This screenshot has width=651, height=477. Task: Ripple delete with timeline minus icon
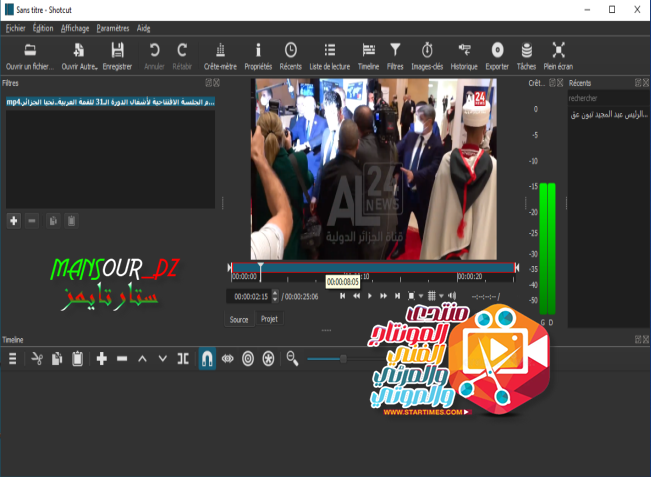[122, 359]
